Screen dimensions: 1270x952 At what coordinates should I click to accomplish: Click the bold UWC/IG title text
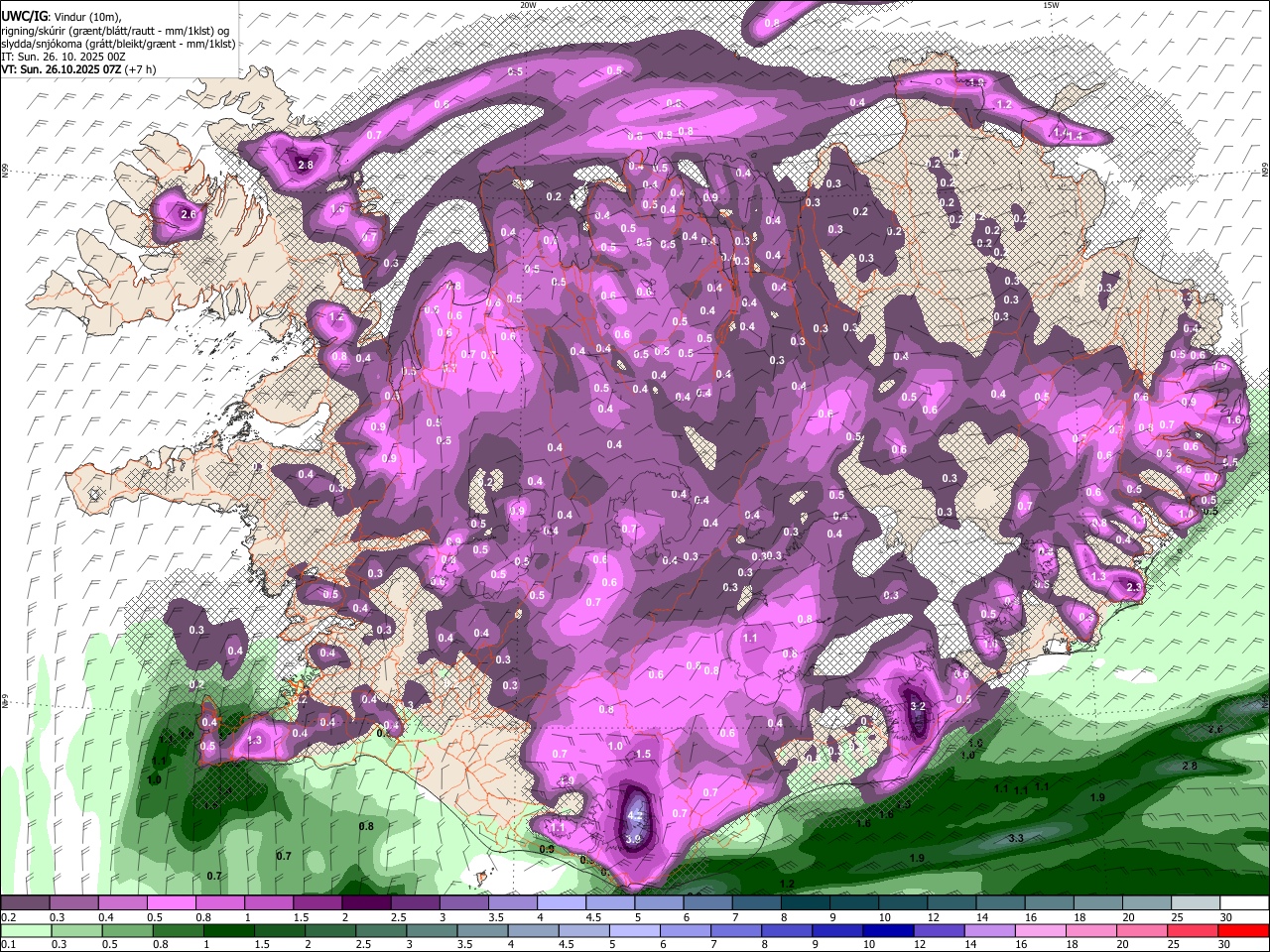[x=23, y=17]
